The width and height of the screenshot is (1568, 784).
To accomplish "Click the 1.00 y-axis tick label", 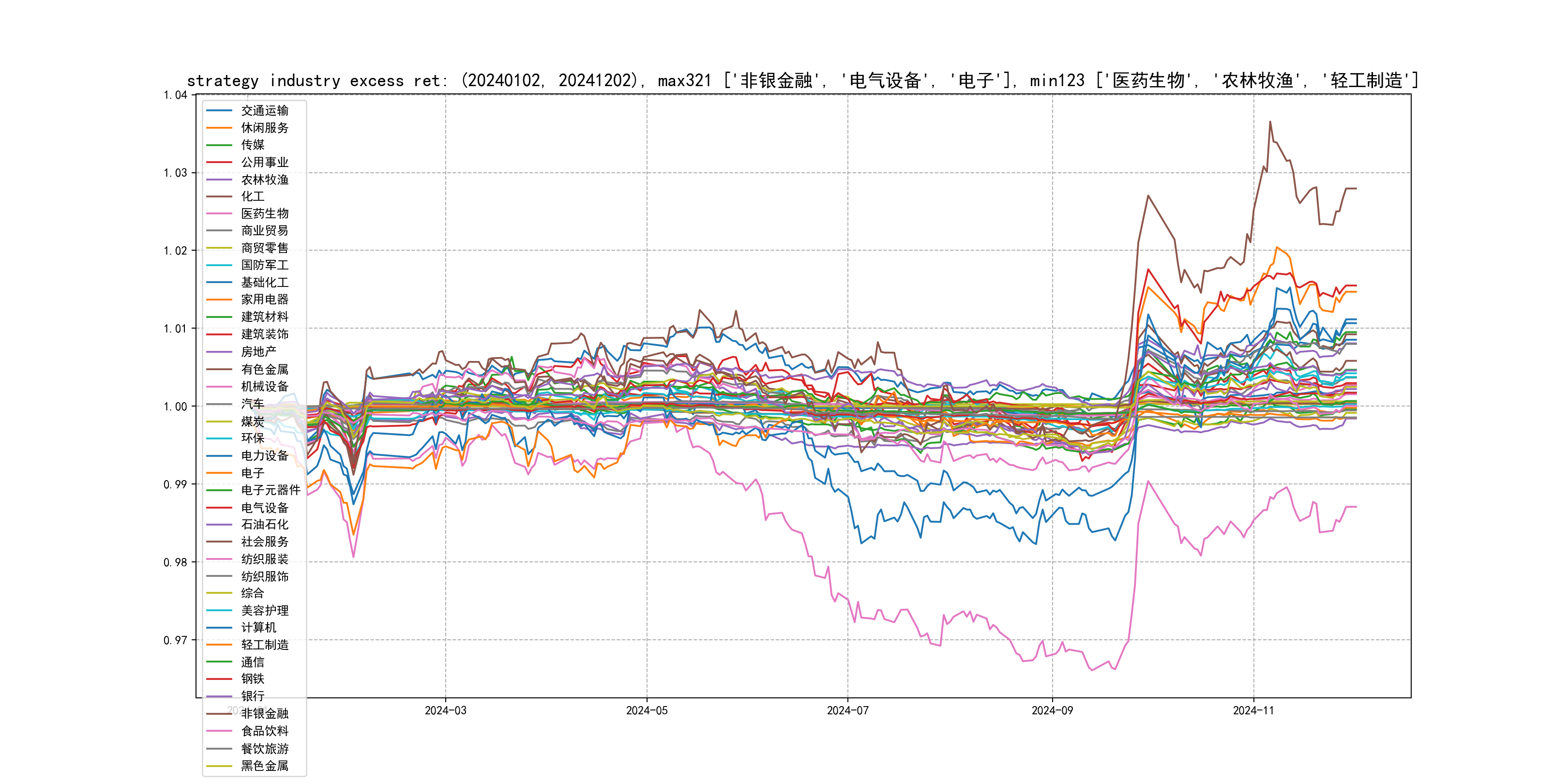I will coord(175,407).
